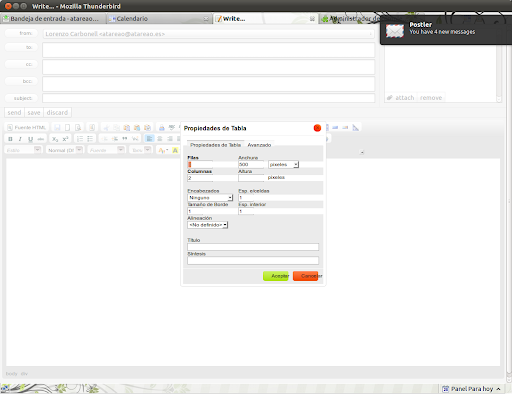
Task: Open the pixeles width unit dropdown
Action: coord(283,164)
